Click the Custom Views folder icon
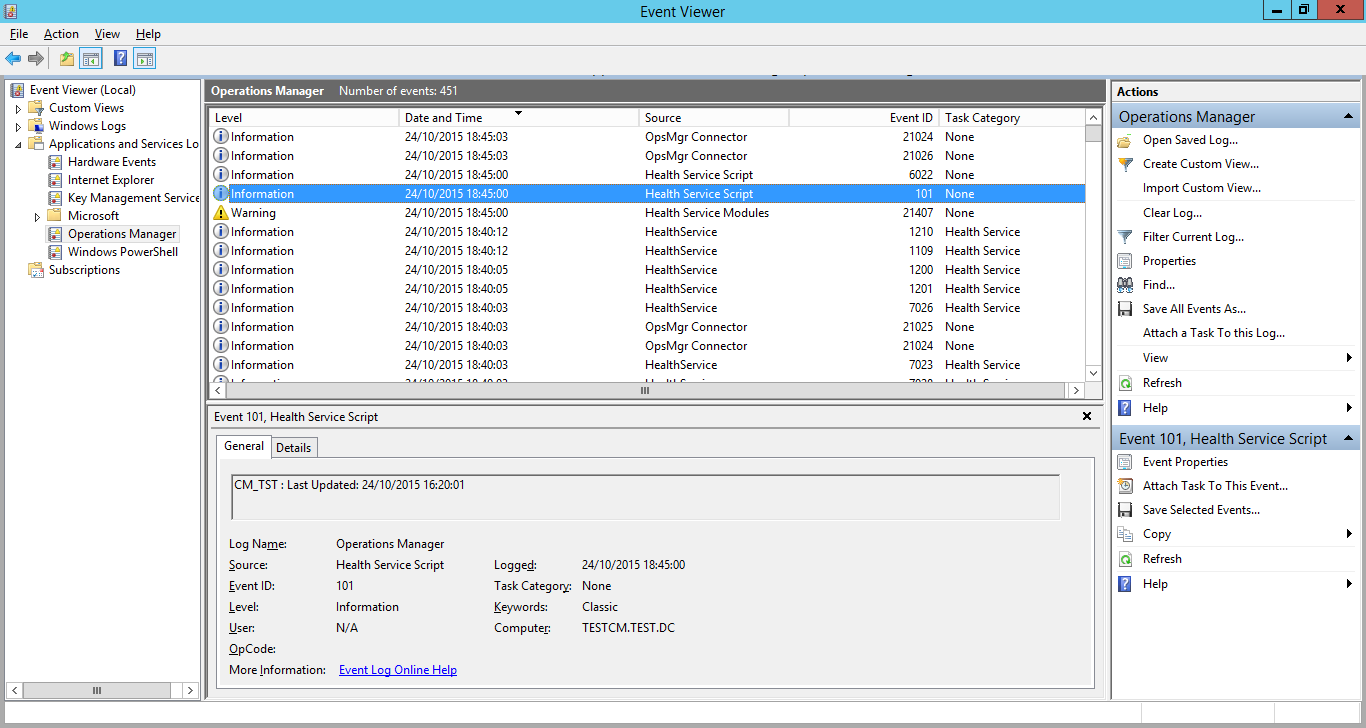Image resolution: width=1366 pixels, height=728 pixels. click(x=37, y=108)
